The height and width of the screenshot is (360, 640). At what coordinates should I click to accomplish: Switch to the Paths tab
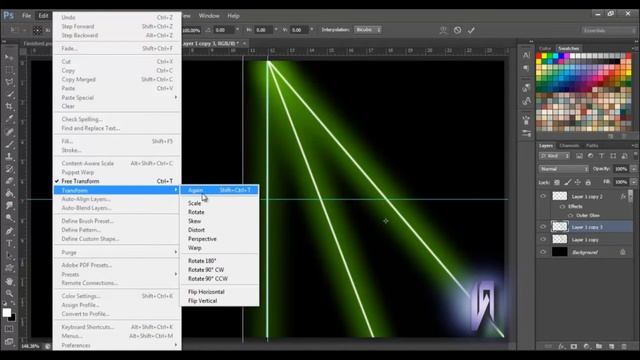(x=592, y=146)
